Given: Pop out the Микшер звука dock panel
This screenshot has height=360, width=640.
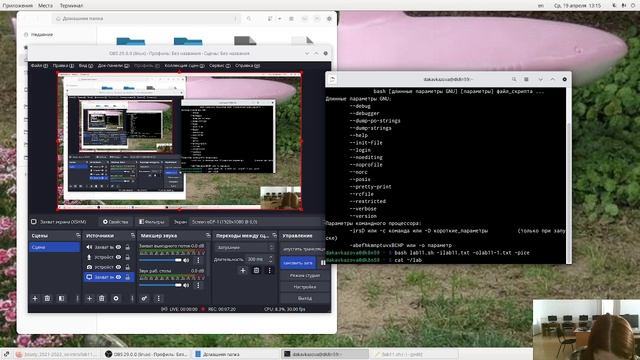Looking at the screenshot, I should coord(208,236).
